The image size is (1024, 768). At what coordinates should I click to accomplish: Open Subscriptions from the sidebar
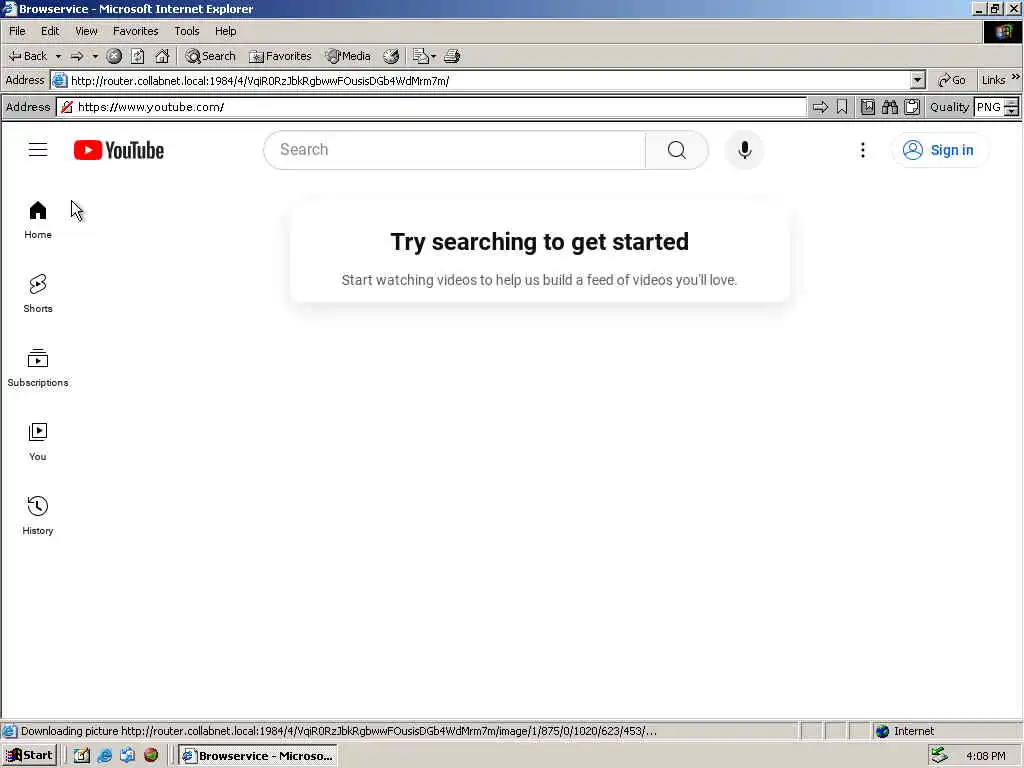point(38,368)
